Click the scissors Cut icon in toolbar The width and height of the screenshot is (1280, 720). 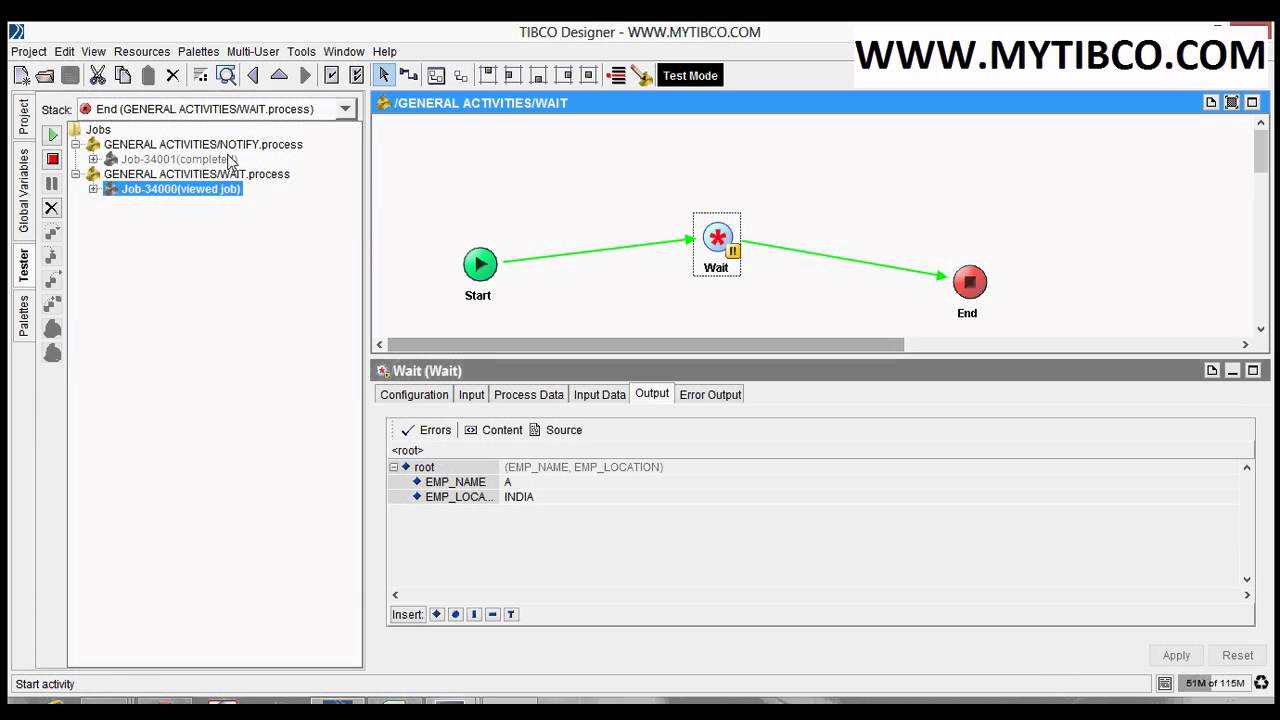tap(97, 75)
